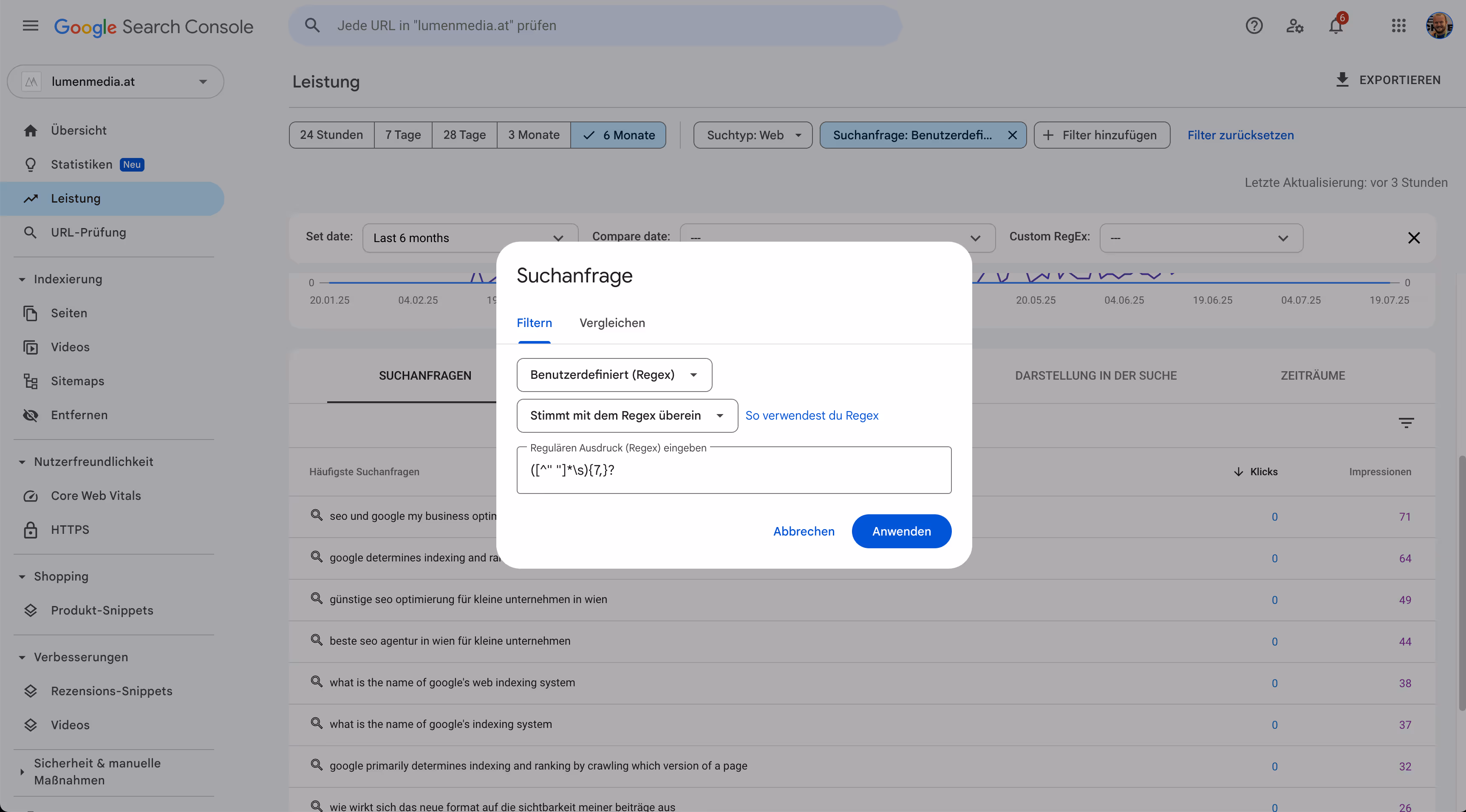Image resolution: width=1466 pixels, height=812 pixels.
Task: Open the hamburger main menu
Action: (x=30, y=25)
